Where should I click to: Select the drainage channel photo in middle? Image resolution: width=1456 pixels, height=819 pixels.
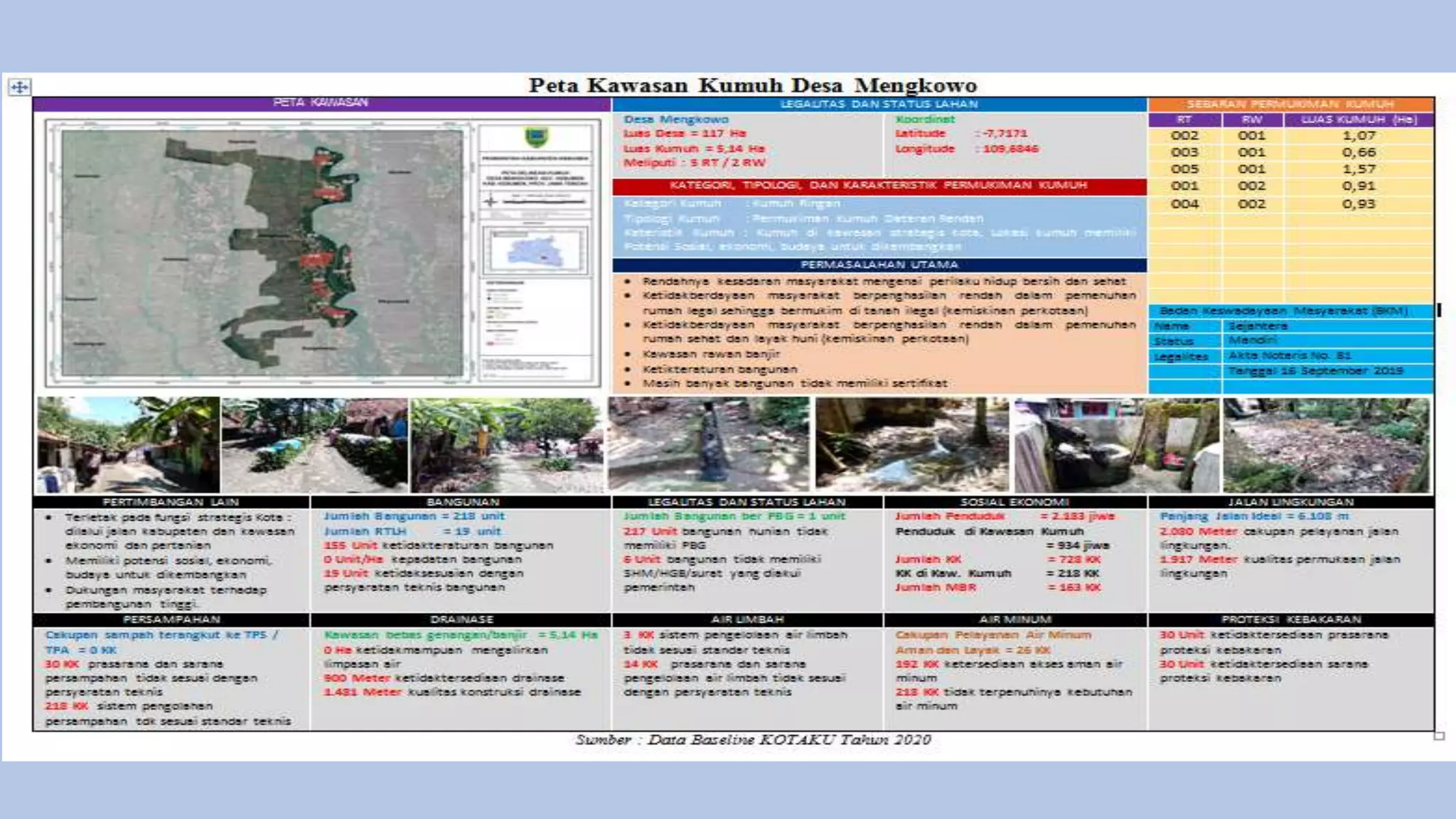click(709, 445)
